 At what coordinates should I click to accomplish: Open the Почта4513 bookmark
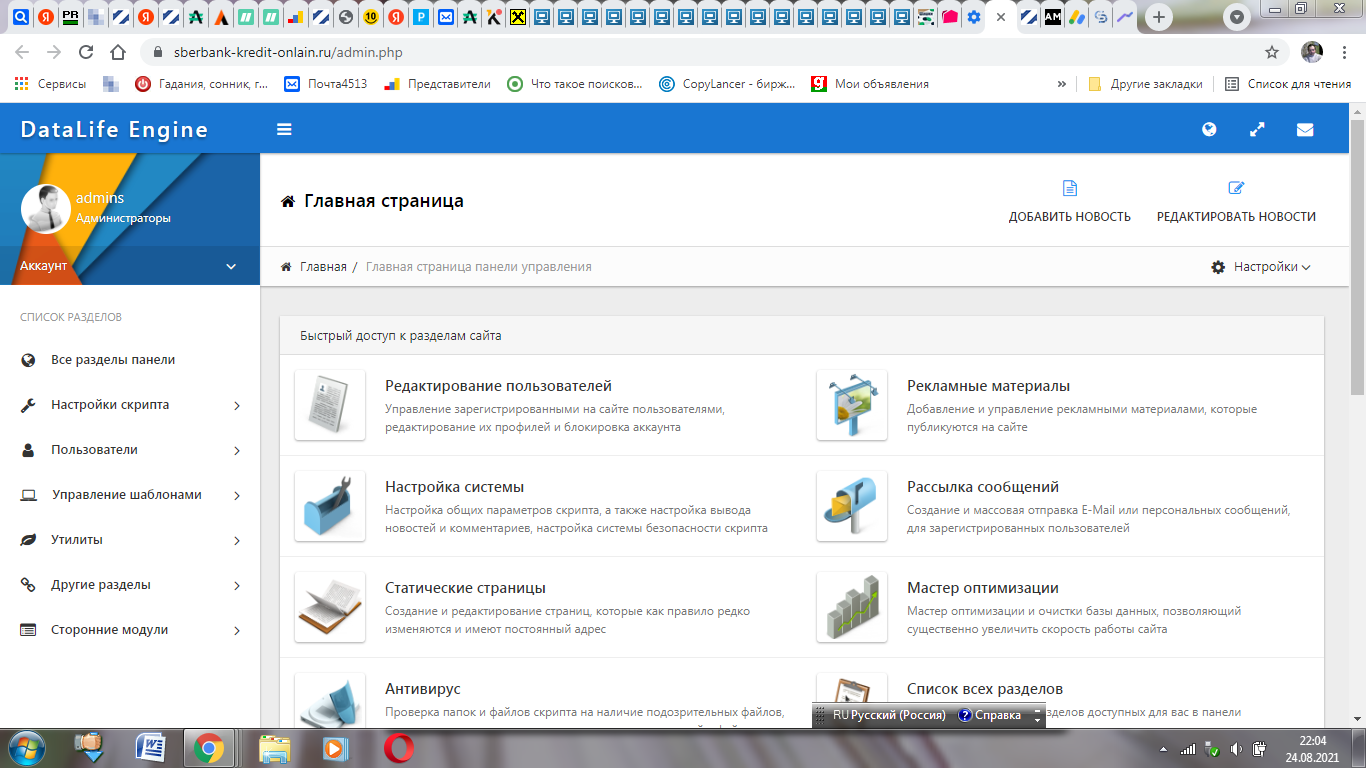click(x=326, y=84)
